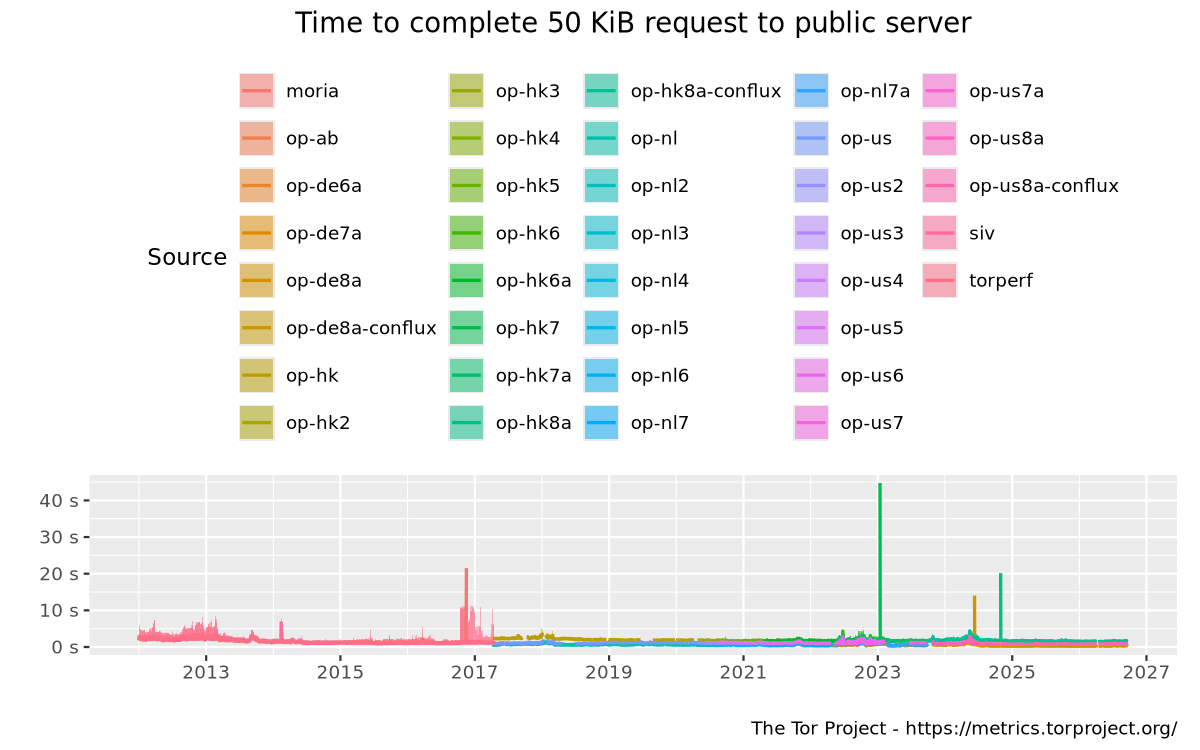Click the chart title text
The width and height of the screenshot is (1200, 750).
(x=633, y=23)
